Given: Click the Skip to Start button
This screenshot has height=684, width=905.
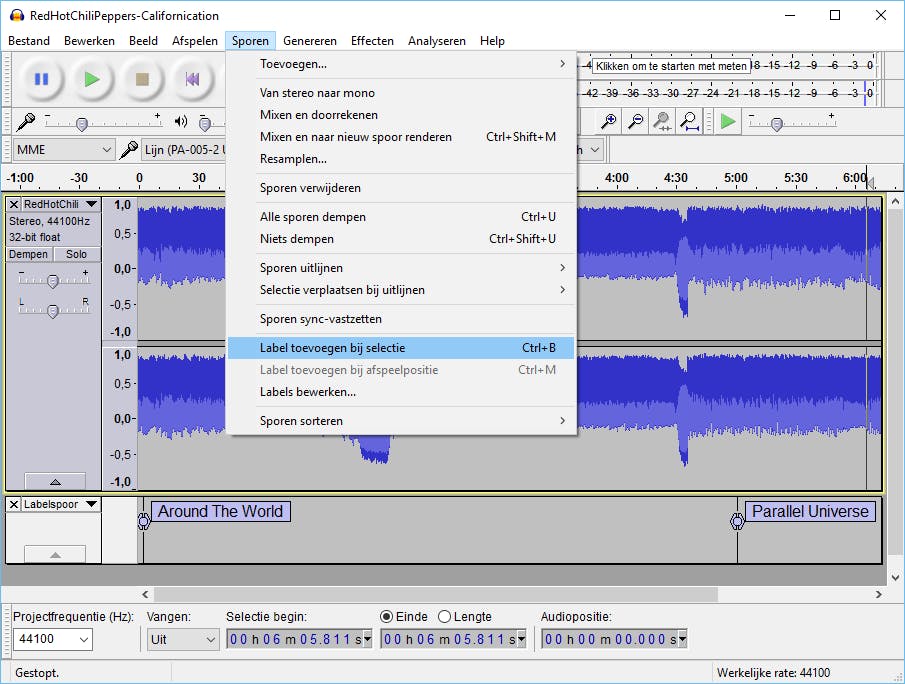Looking at the screenshot, I should [192, 79].
